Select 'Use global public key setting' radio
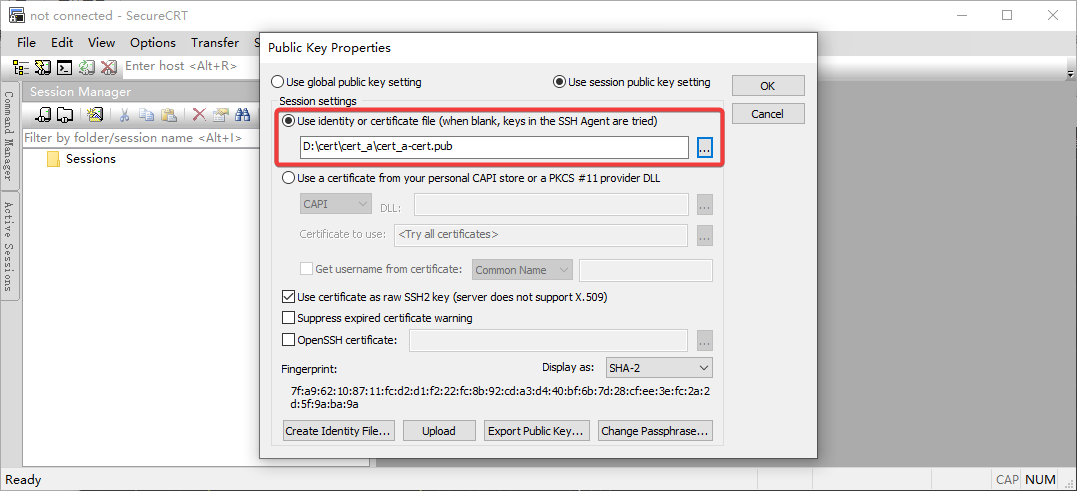This screenshot has width=1077, height=491. click(x=279, y=82)
